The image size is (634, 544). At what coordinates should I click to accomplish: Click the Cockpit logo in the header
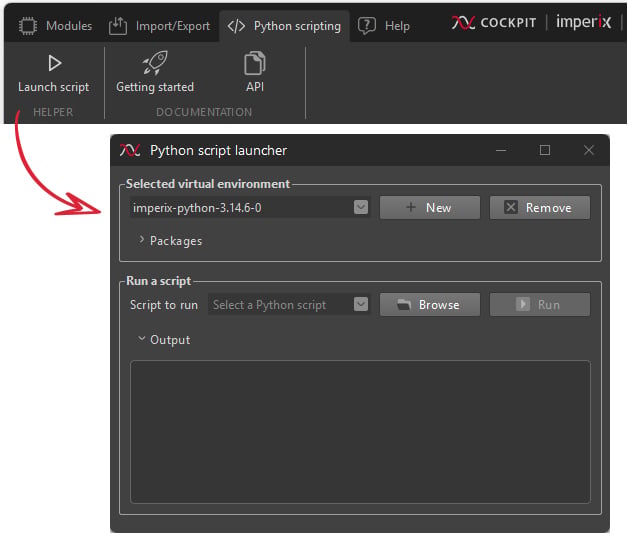[493, 23]
